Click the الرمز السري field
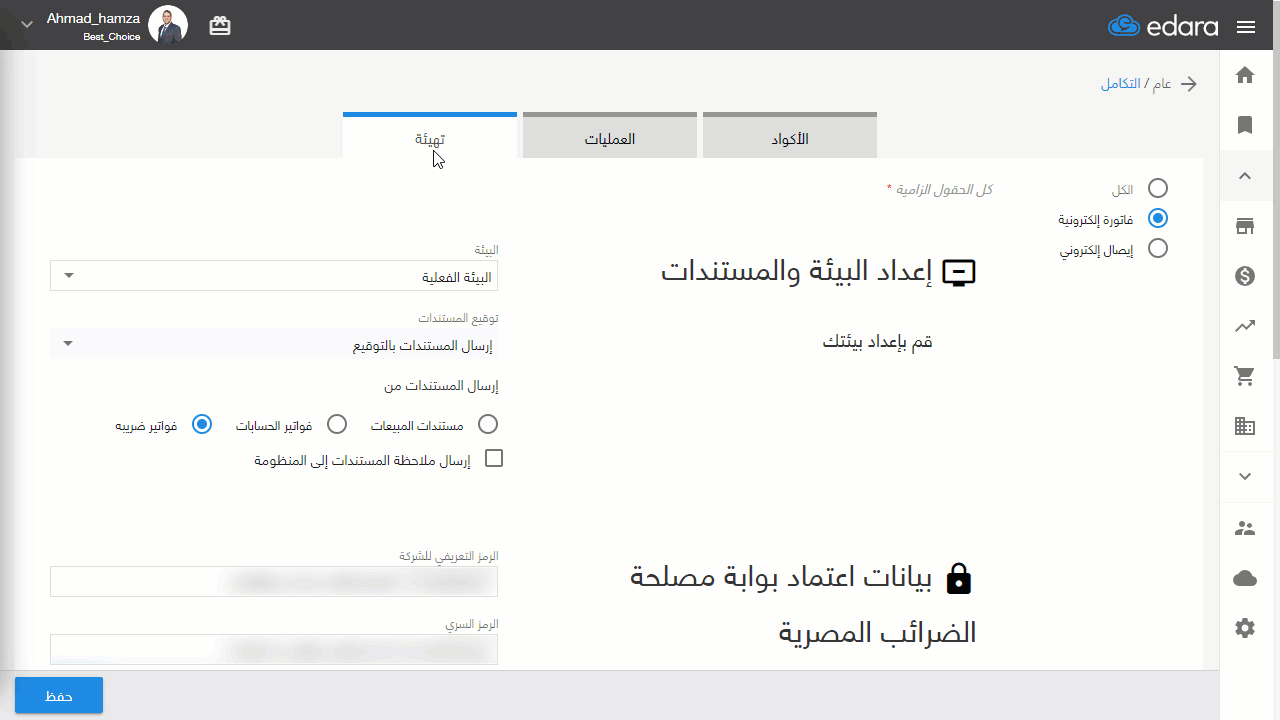The width and height of the screenshot is (1280, 720). point(274,649)
